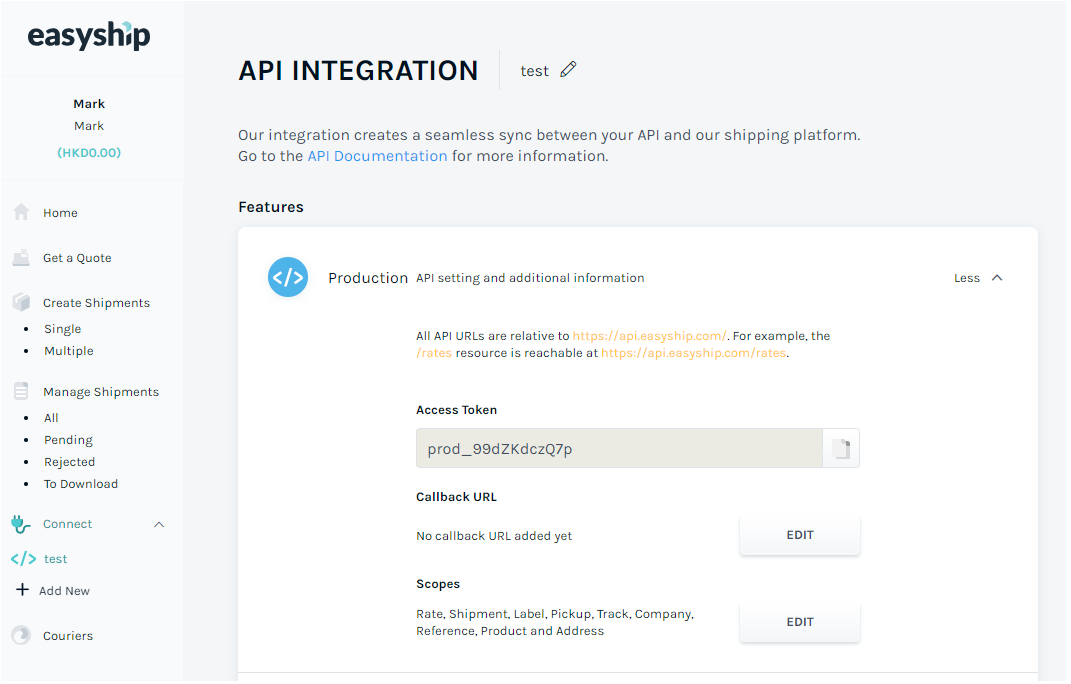The height and width of the screenshot is (684, 1071).
Task: Click the Access Token field
Action: 619,448
